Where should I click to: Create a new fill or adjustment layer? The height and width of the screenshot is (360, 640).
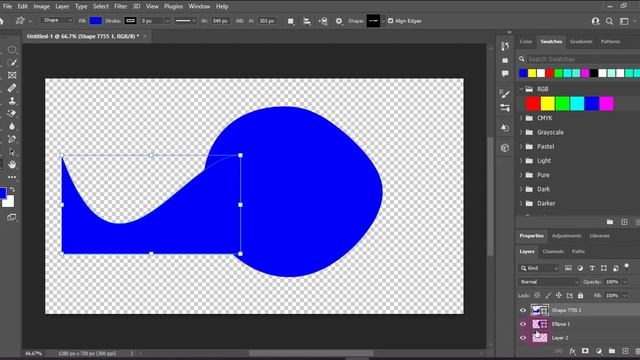[x=598, y=351]
